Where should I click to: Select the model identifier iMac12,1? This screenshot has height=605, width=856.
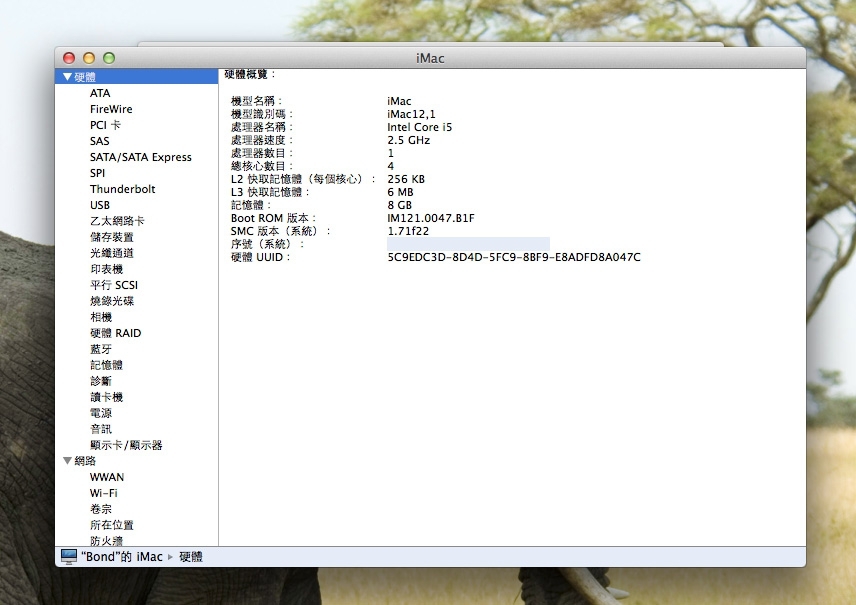(411, 114)
